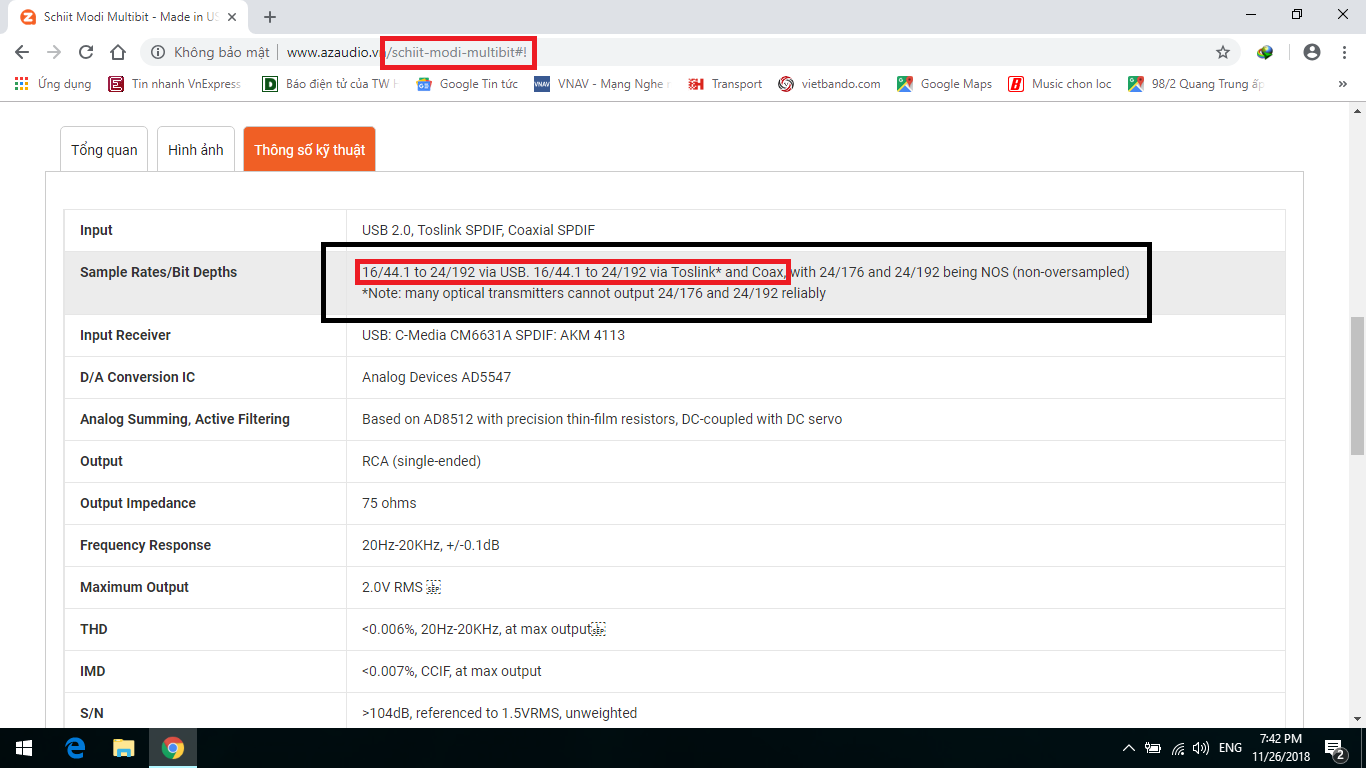Click the 'THD' row label
Screen dimensions: 1366x768
pos(93,629)
